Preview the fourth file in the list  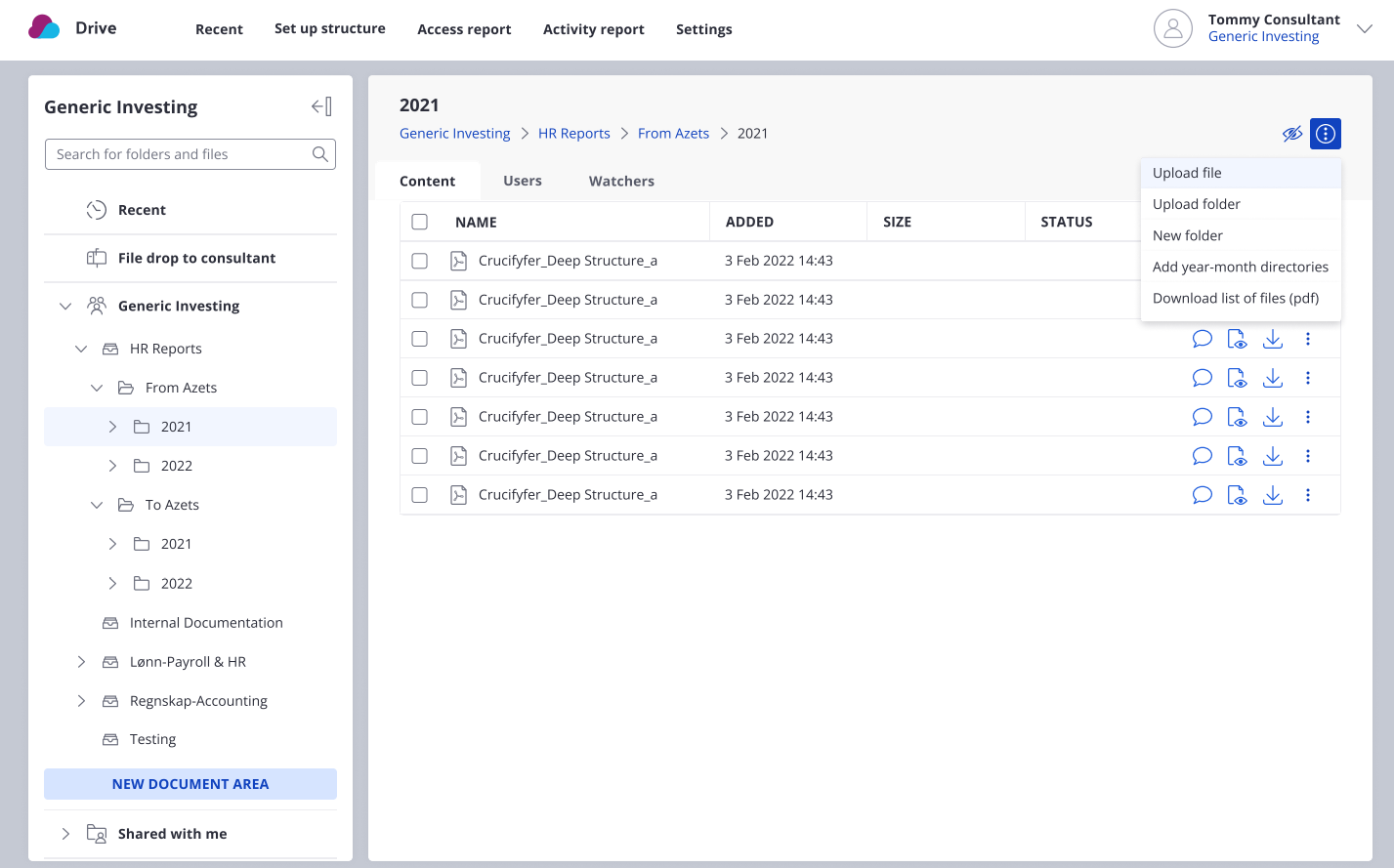(x=1238, y=378)
